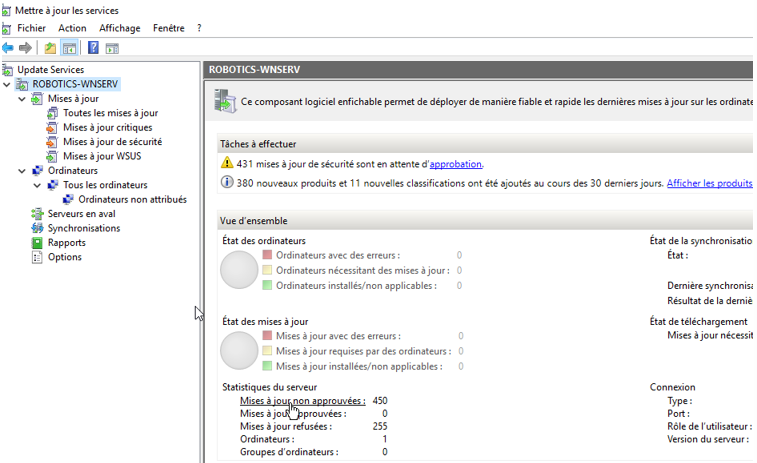
Task: Click the ROBOTICS-WNSERV server icon in tree
Action: click(x=22, y=84)
